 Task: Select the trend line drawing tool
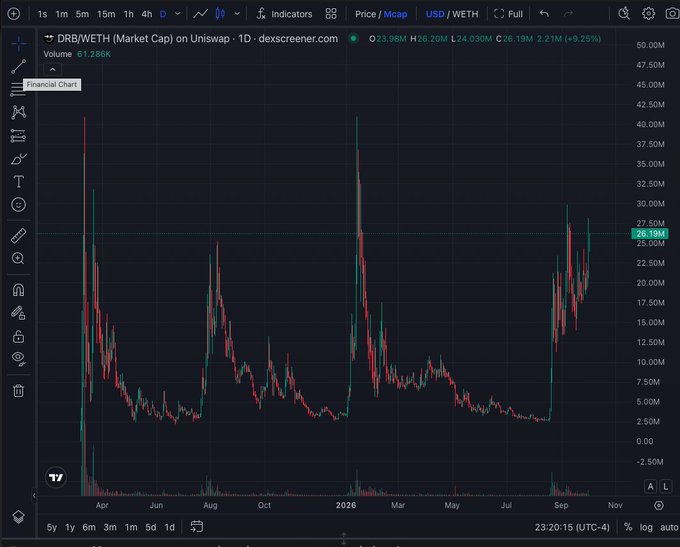(19, 66)
